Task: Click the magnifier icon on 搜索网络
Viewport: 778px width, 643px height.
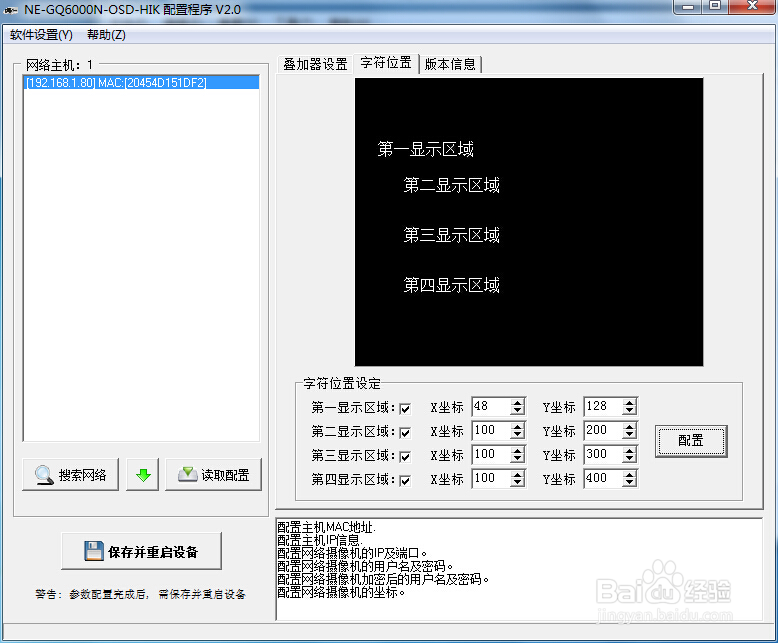Action: [x=44, y=475]
